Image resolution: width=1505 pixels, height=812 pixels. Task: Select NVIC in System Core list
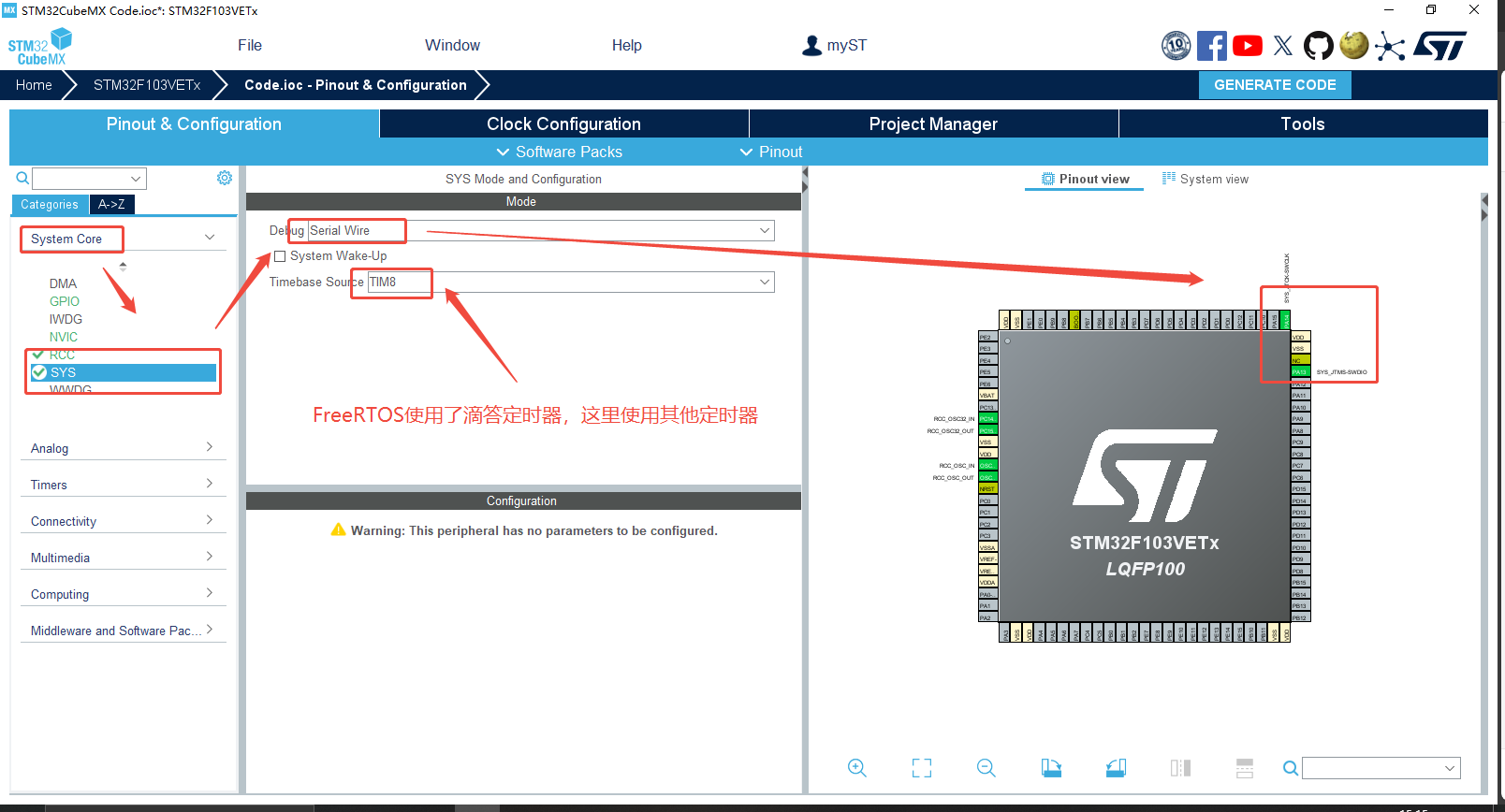64,337
